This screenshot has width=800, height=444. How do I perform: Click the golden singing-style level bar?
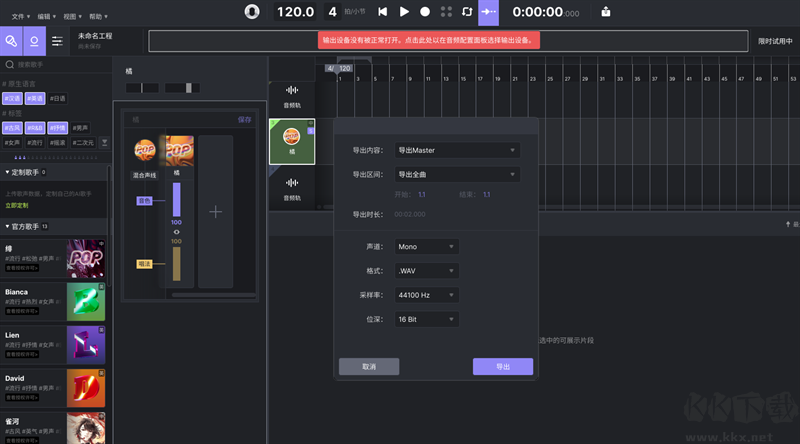tap(177, 264)
